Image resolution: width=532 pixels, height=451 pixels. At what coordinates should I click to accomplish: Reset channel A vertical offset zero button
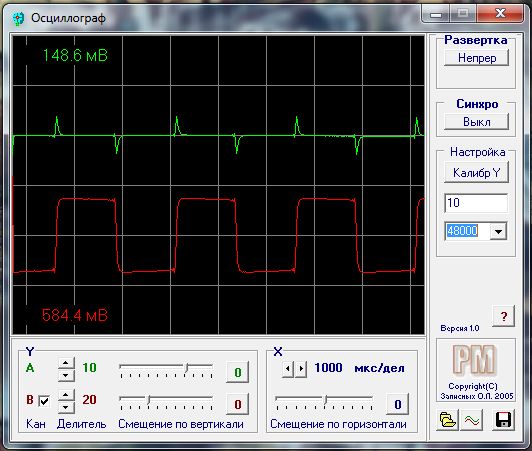point(238,372)
